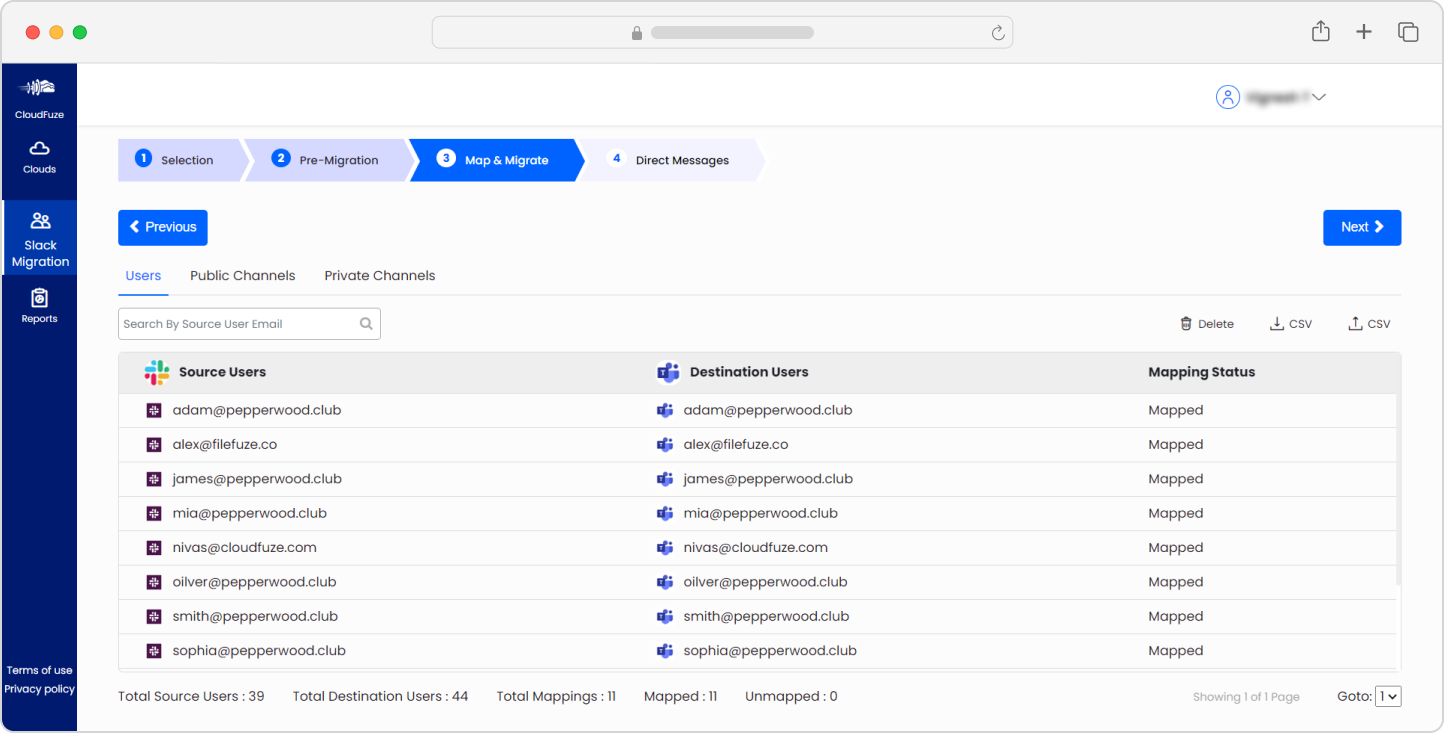
Task: Click Teams icon beside smith@pepperwood.club destination
Action: point(665,617)
